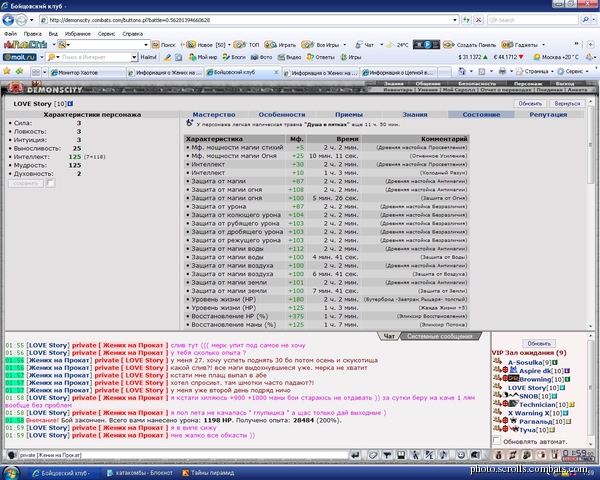Switch to the Мастерство tab
Screen dimensions: 600x480
pos(214,114)
